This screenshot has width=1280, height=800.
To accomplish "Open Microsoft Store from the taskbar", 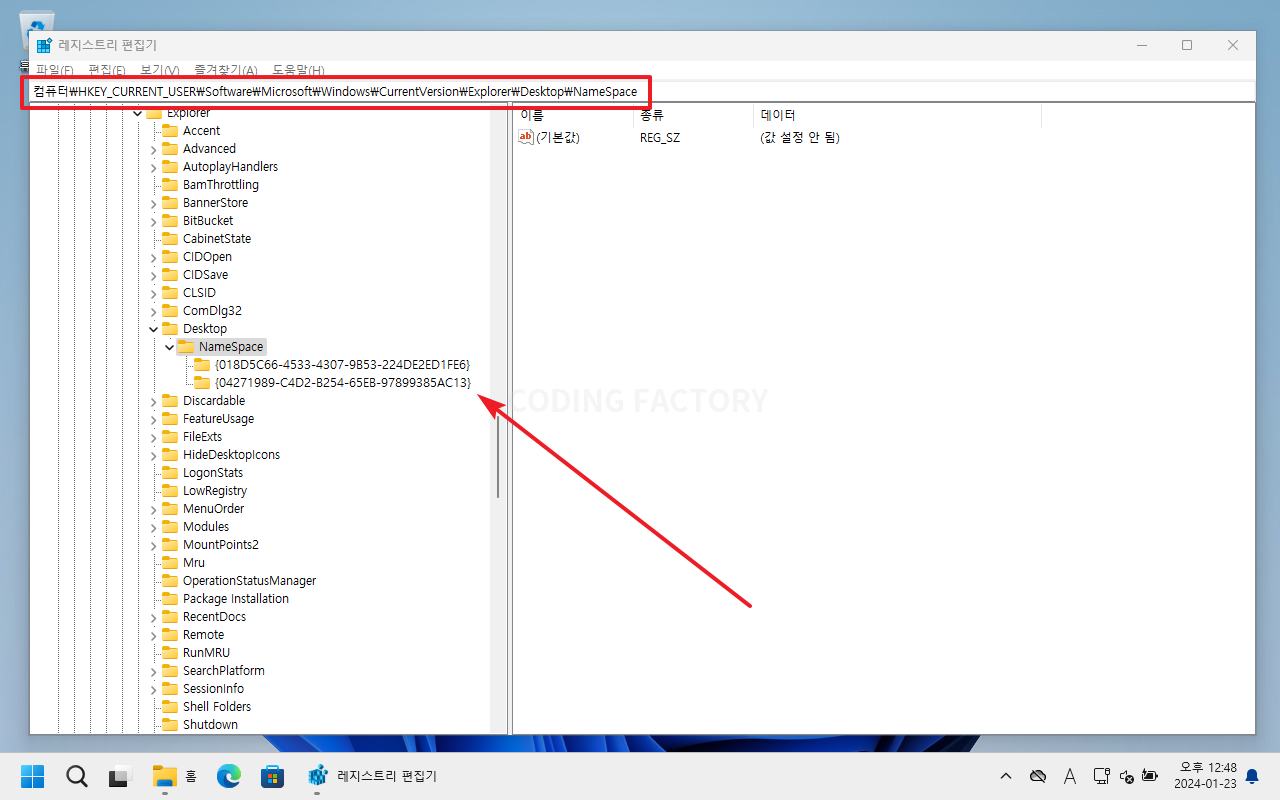I will (272, 775).
